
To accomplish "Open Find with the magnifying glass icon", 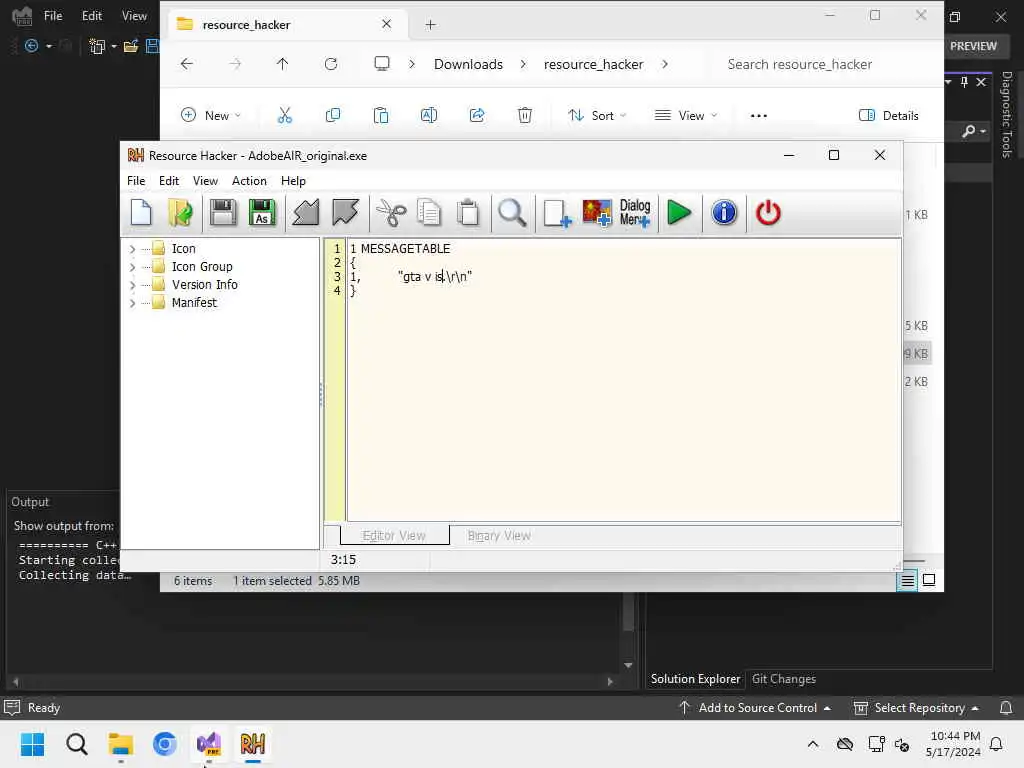I will (x=512, y=213).
